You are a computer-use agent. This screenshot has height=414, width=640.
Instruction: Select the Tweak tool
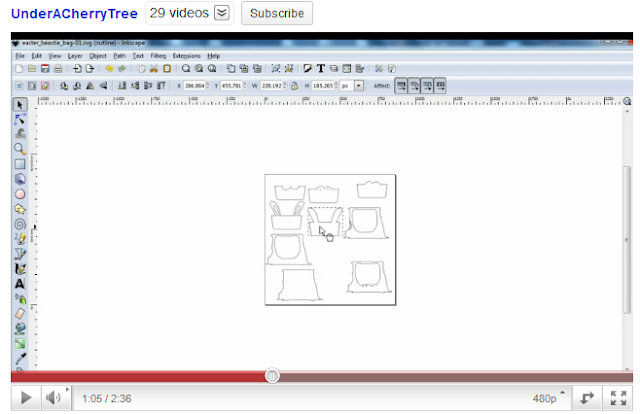point(20,134)
